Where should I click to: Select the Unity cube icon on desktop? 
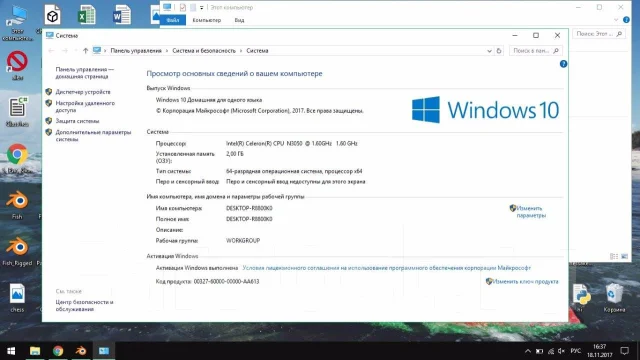coord(52,15)
